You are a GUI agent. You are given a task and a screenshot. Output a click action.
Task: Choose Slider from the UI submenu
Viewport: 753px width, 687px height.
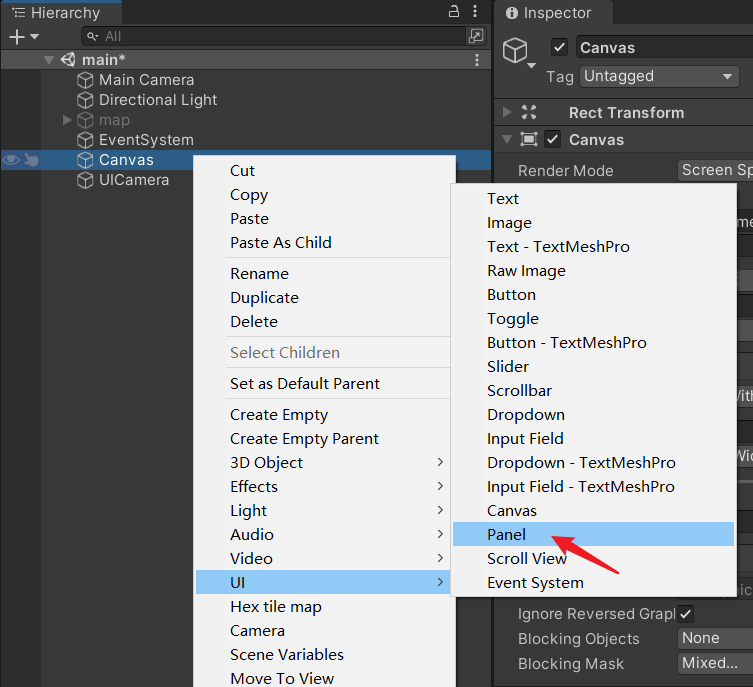tap(593, 366)
